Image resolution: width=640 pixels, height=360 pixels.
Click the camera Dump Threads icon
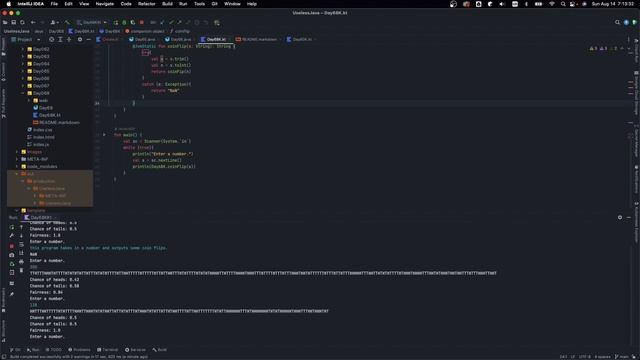pos(12,255)
